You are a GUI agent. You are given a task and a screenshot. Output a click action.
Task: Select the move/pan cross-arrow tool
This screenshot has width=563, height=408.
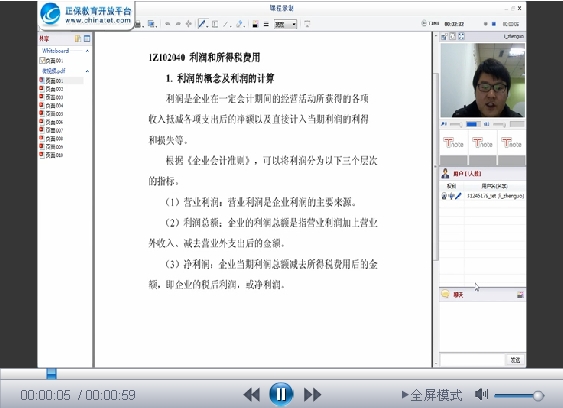[189, 24]
